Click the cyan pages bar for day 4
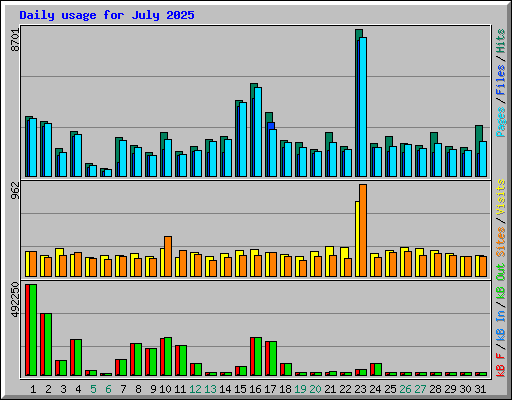This screenshot has height=400, width=512. [78, 156]
